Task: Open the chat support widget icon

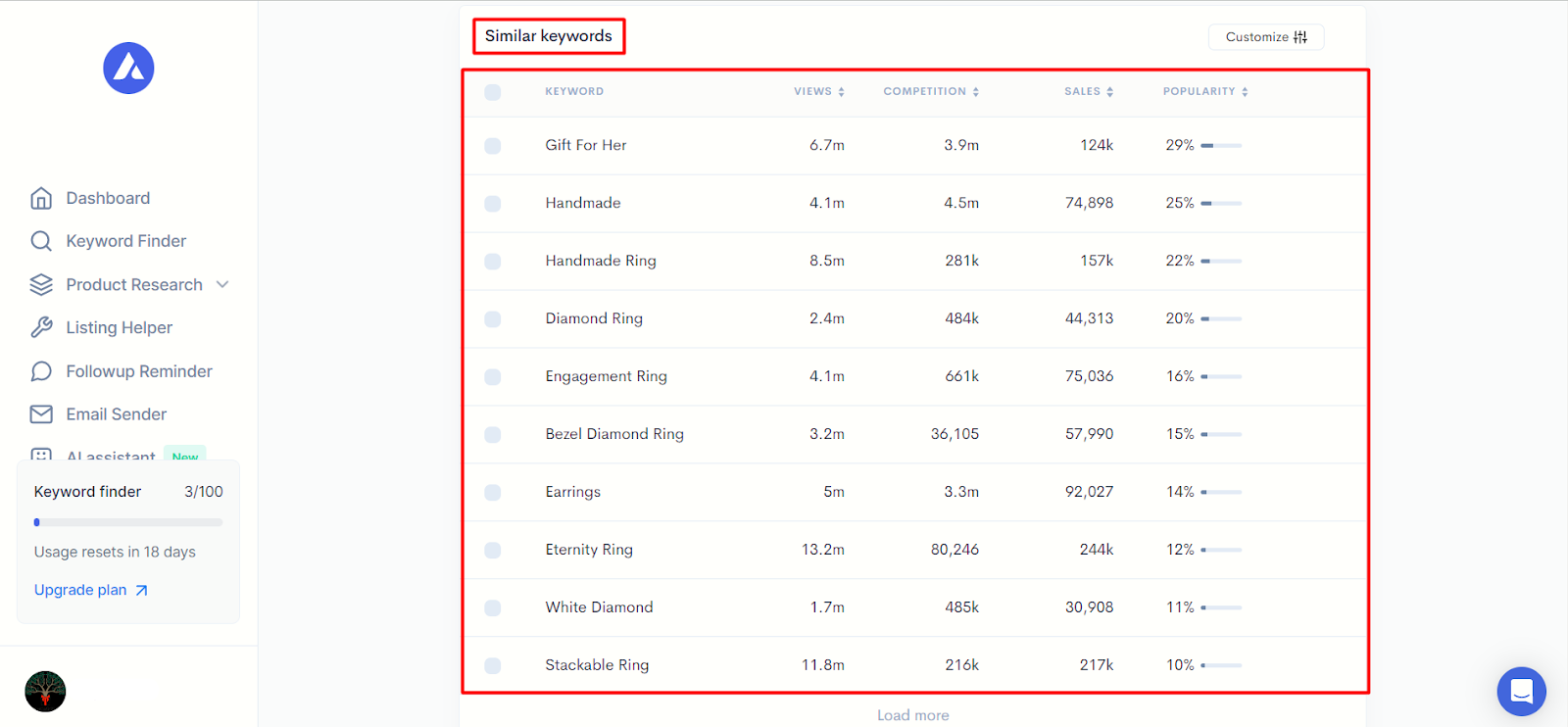Action: tap(1521, 692)
